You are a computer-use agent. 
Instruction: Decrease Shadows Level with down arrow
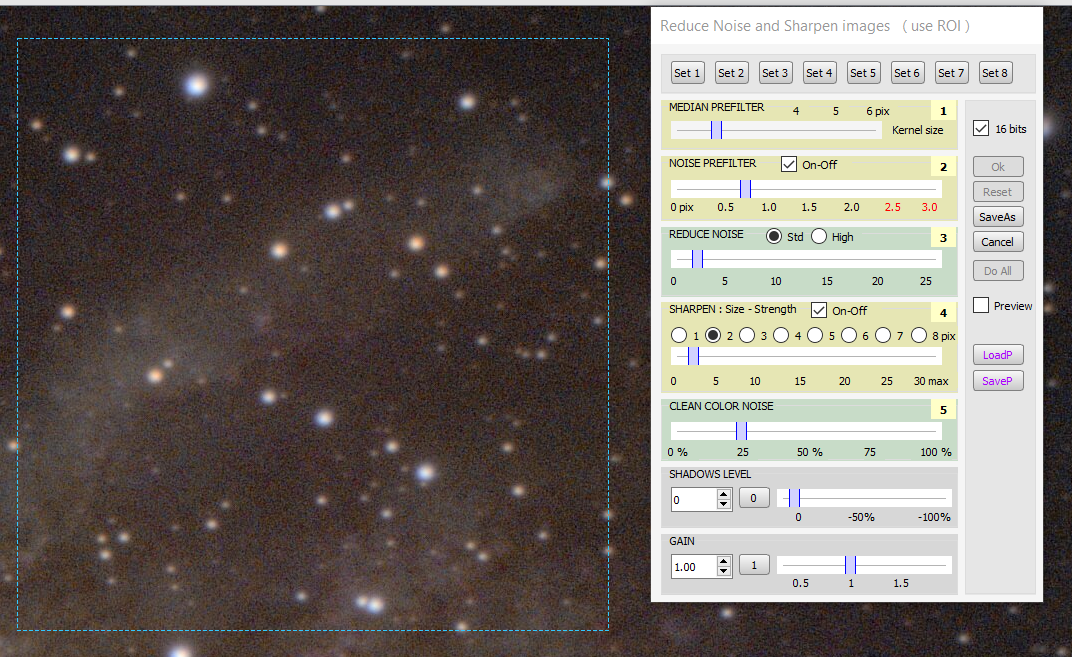tap(723, 505)
